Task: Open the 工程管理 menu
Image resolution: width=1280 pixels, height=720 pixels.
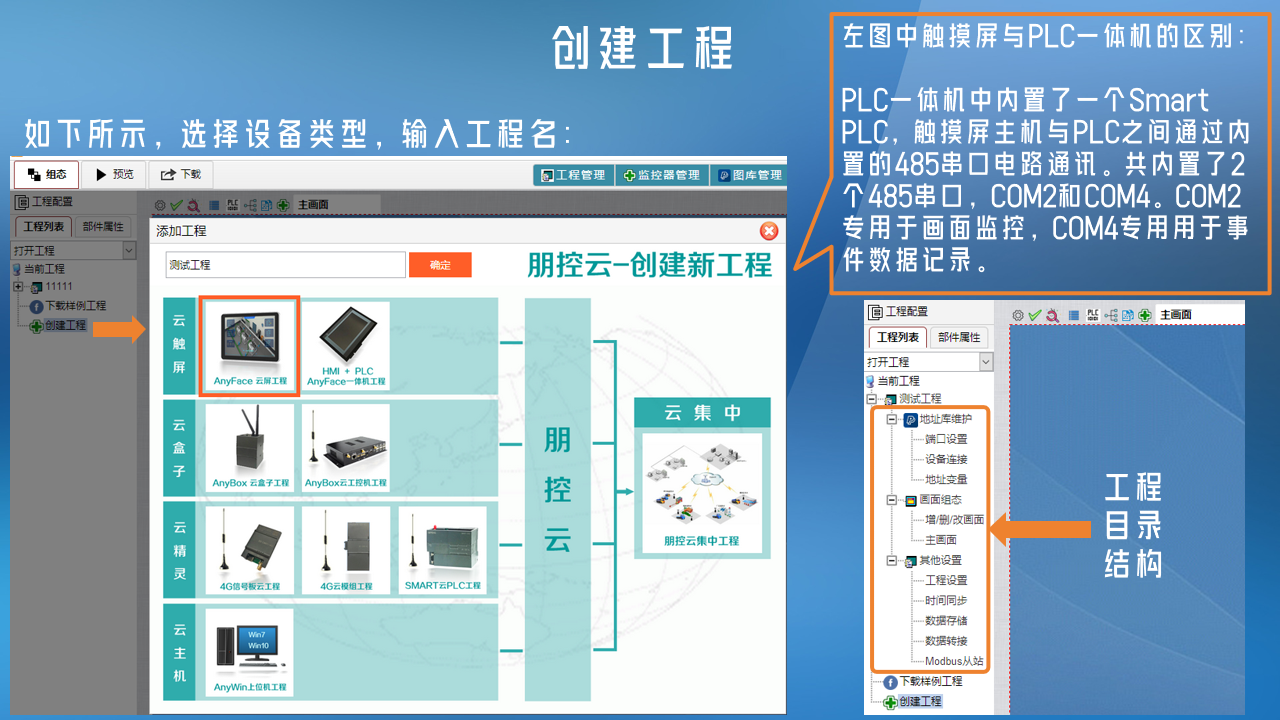Action: [573, 175]
